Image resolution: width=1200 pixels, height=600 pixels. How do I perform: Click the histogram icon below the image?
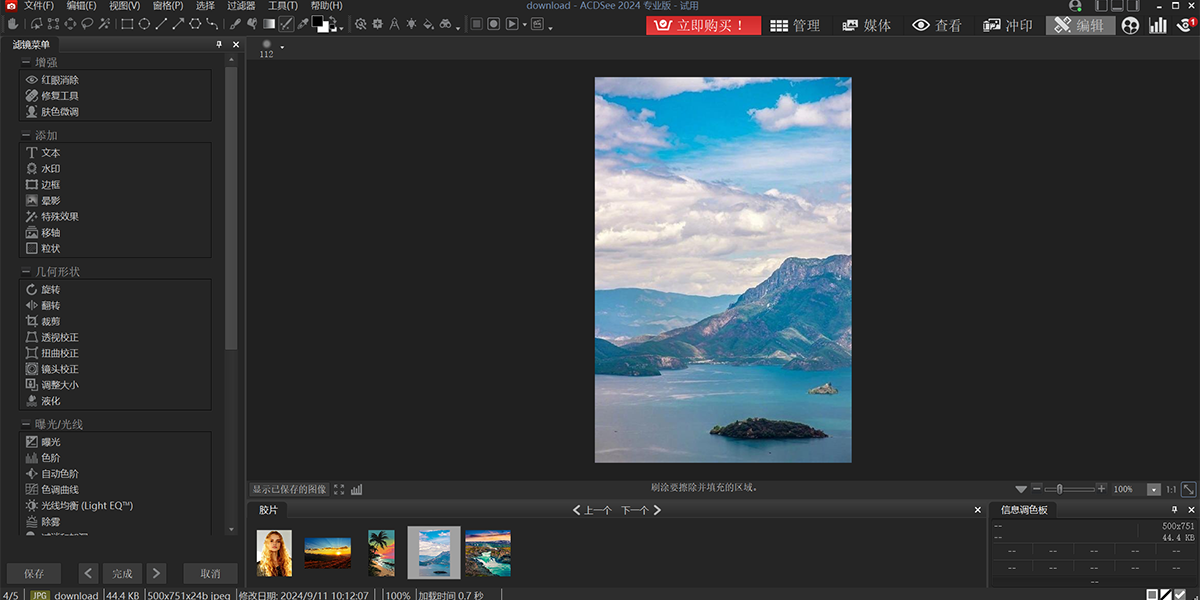pyautogui.click(x=357, y=489)
